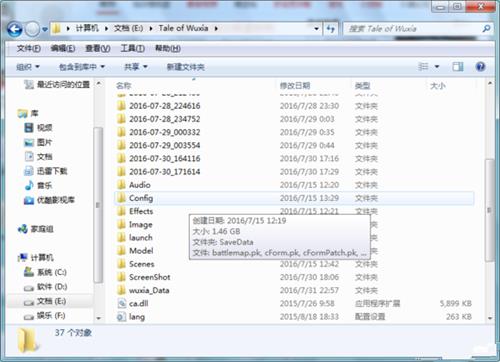Screen dimensions: 500x362
Task: Open the 优酷影视库 library
Action: 49,200
